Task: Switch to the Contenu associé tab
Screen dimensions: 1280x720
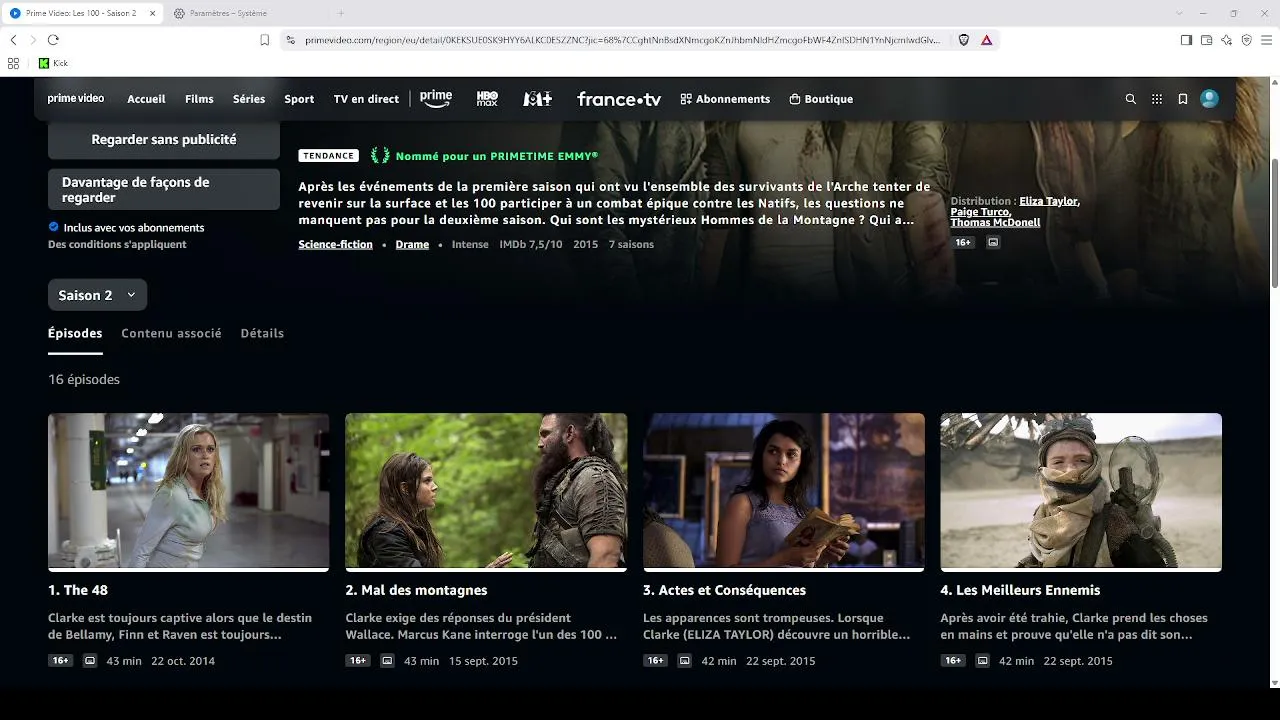Action: [x=171, y=333]
